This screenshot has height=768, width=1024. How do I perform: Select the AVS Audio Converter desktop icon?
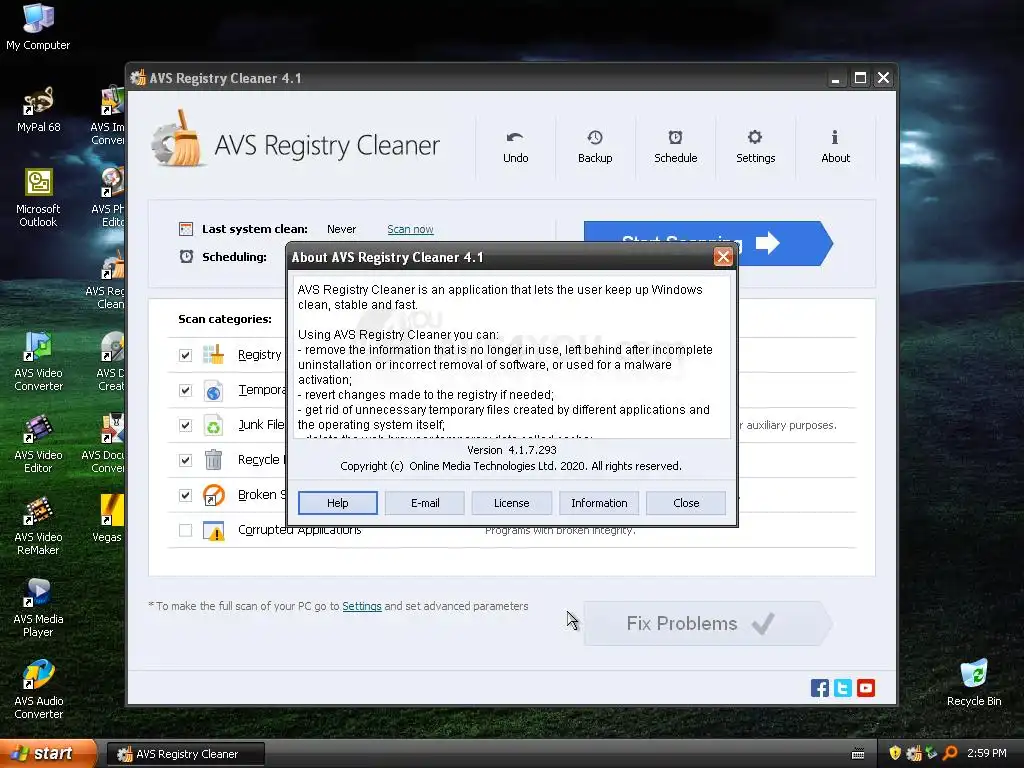(39, 690)
